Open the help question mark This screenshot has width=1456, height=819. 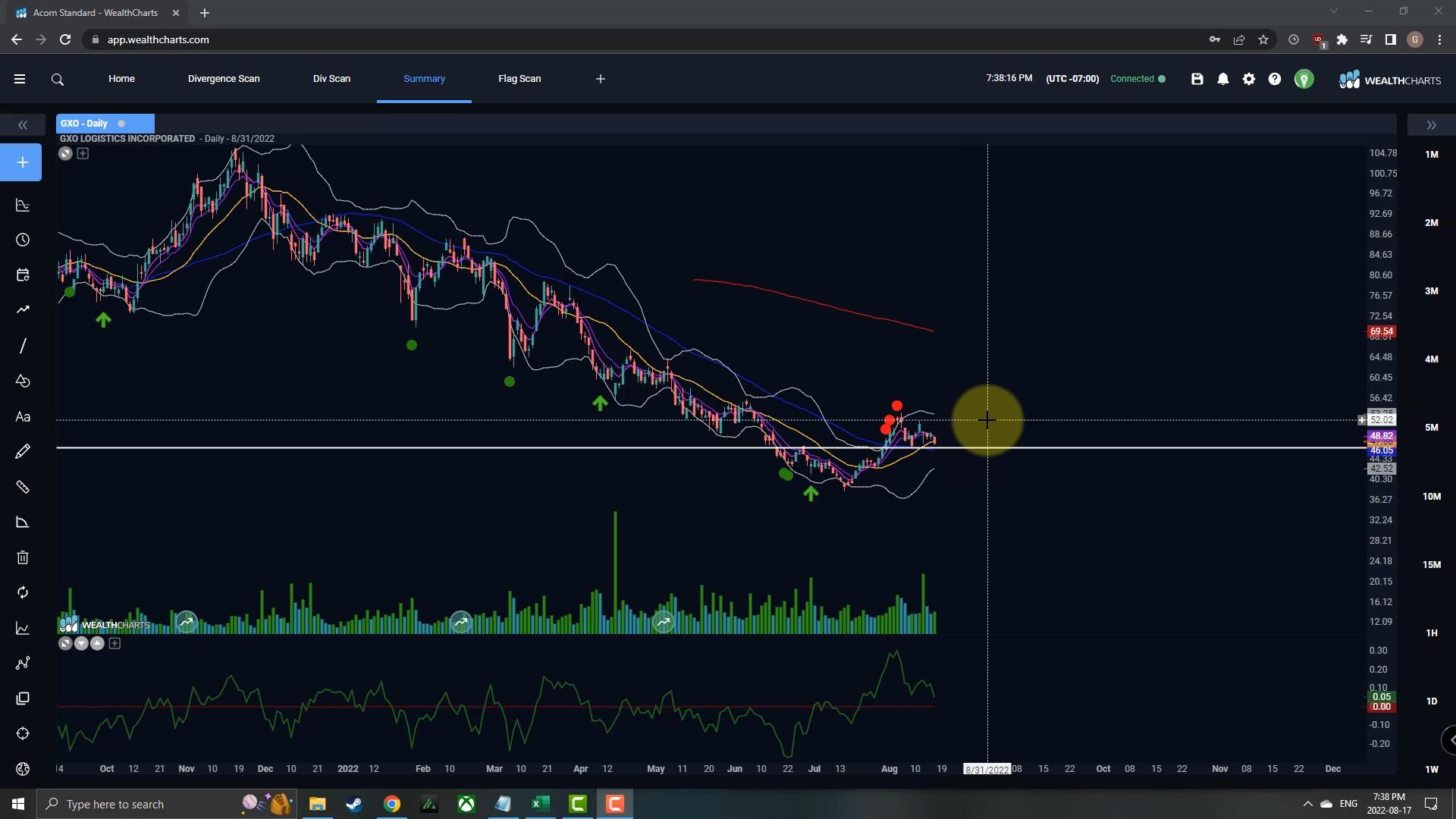click(x=1275, y=79)
